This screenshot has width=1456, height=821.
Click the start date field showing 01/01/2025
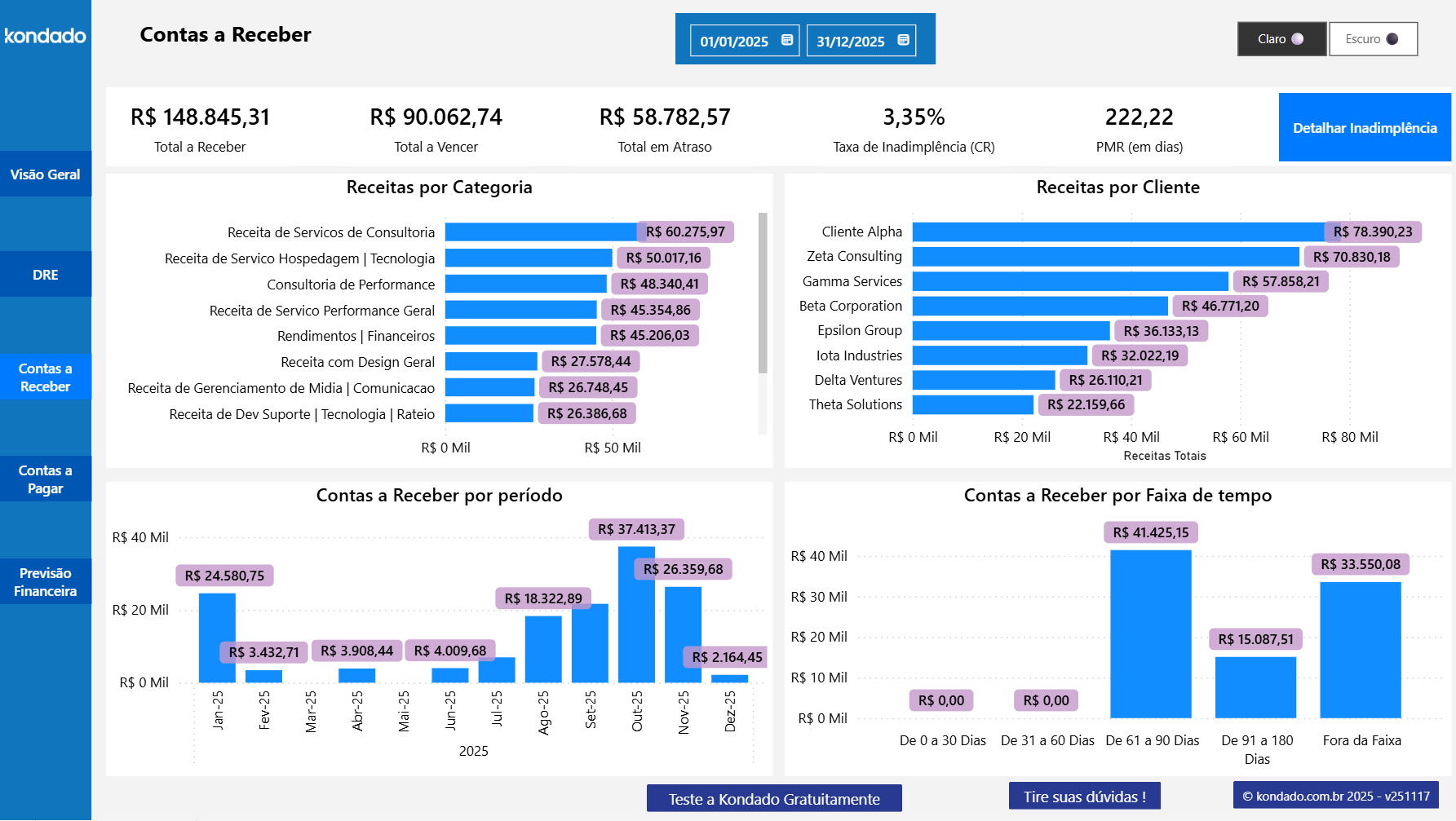tap(734, 38)
